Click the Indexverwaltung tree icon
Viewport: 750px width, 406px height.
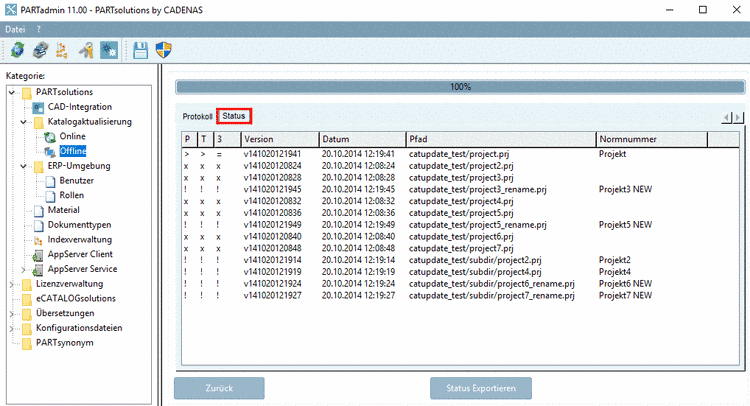38,241
